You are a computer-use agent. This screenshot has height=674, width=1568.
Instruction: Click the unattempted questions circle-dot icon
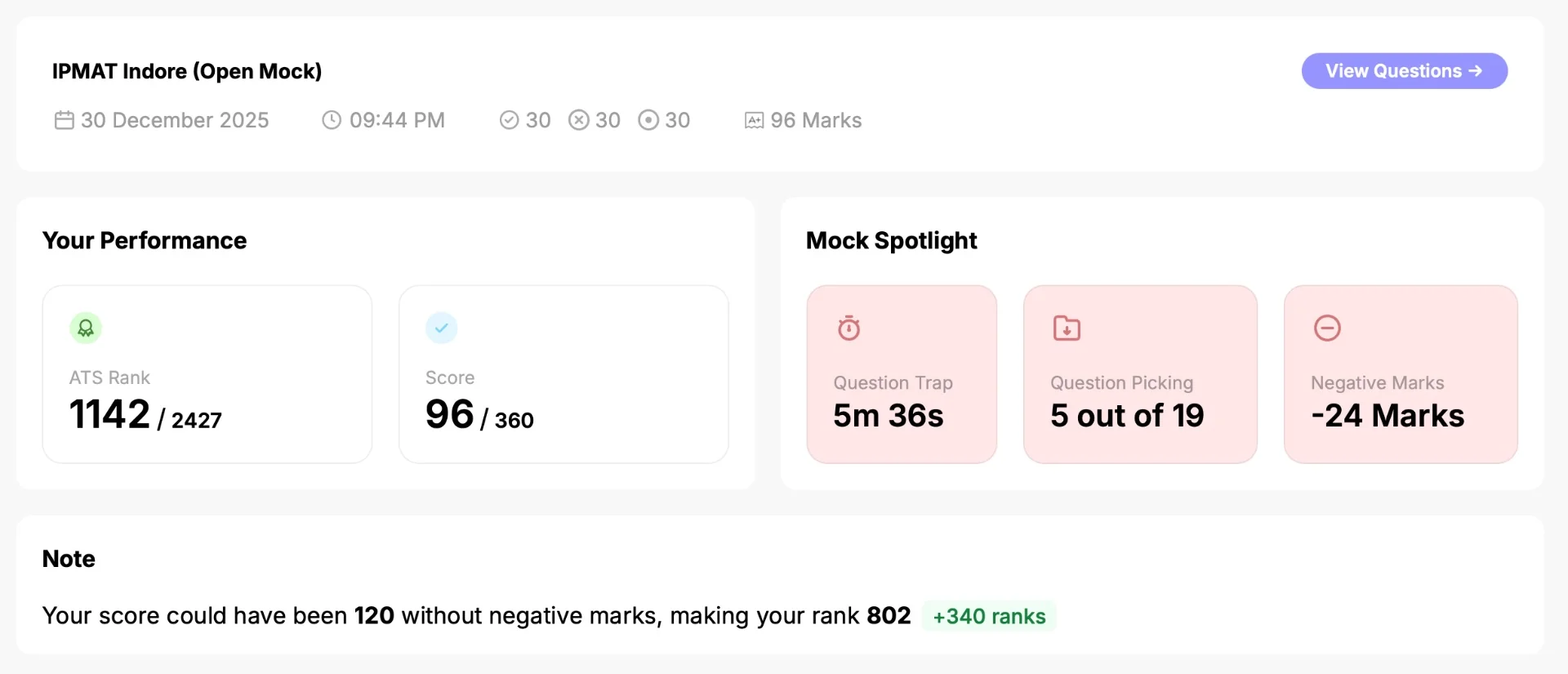[648, 120]
